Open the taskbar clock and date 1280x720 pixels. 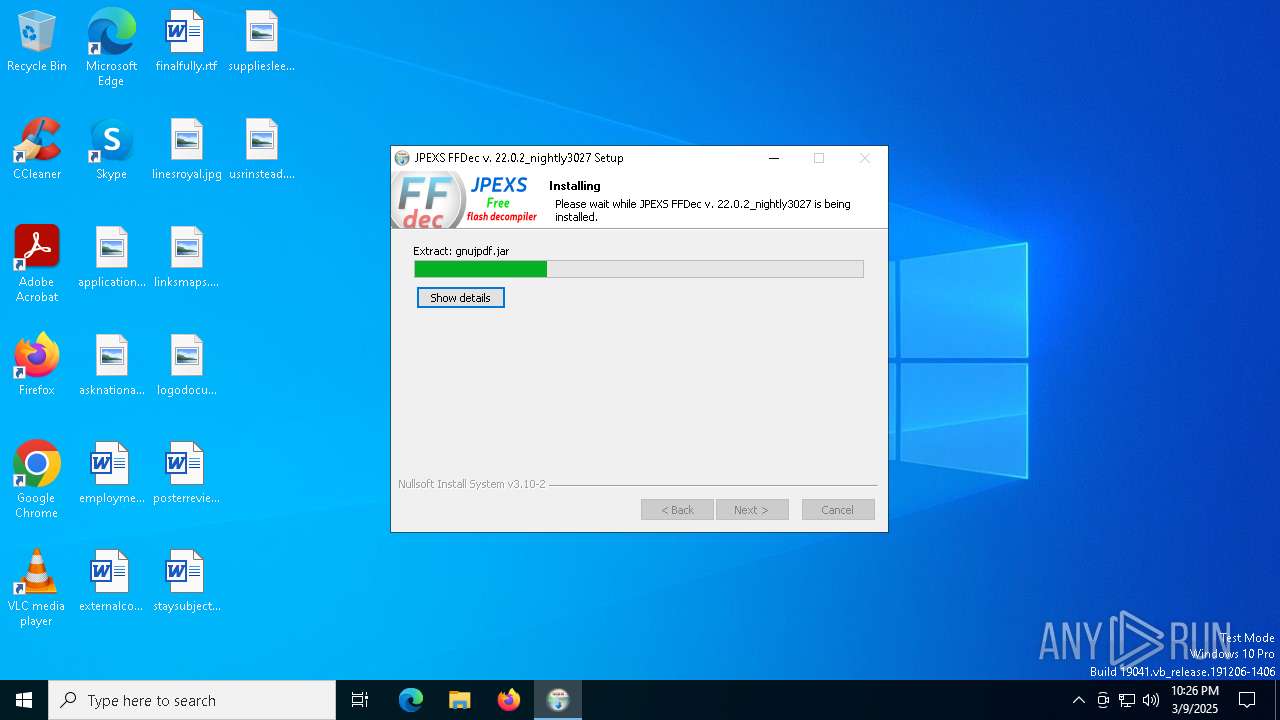1194,700
